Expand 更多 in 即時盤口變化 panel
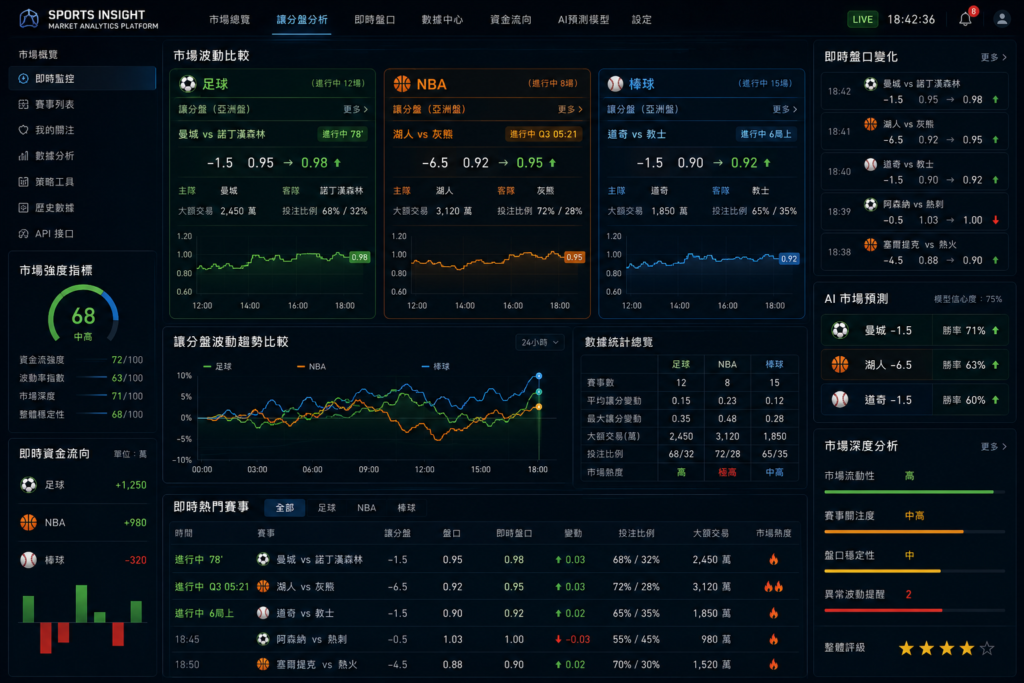 point(993,57)
